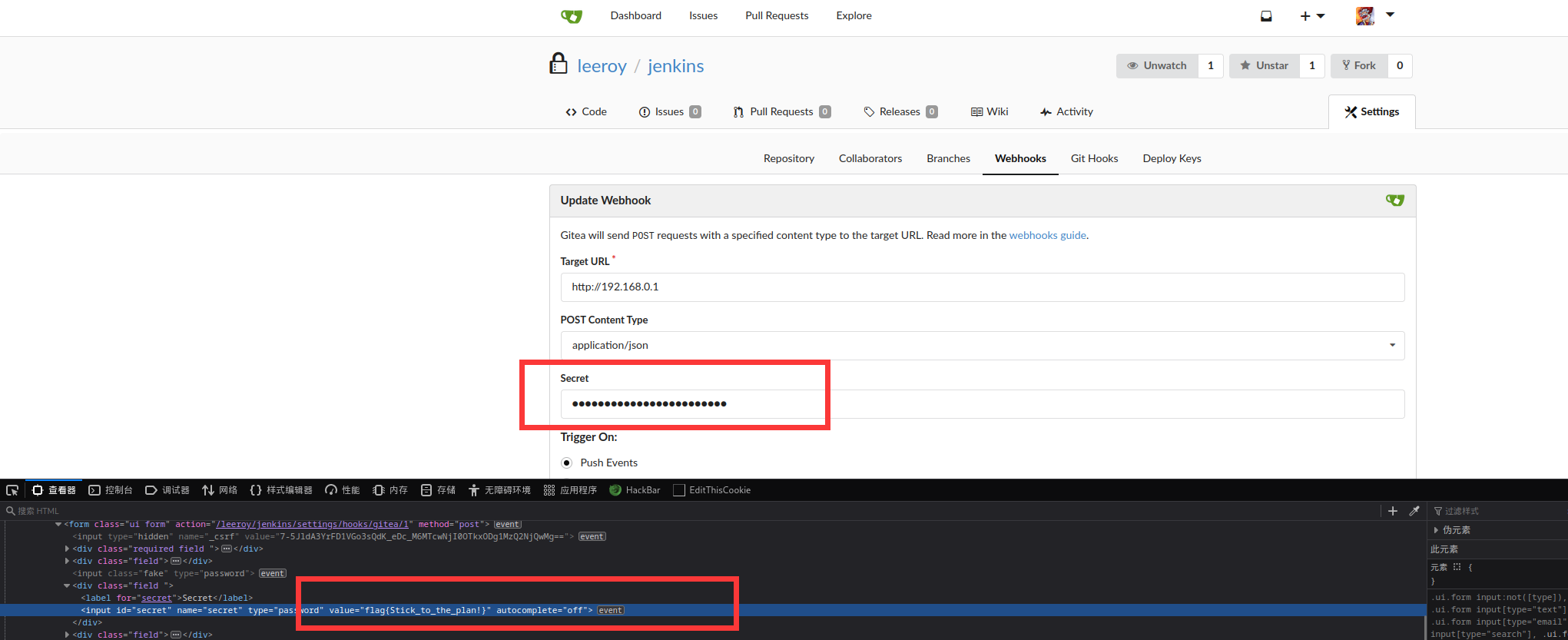Viewport: 1568px width, 640px height.
Task: Open the HackBar devtools panel
Action: click(635, 490)
